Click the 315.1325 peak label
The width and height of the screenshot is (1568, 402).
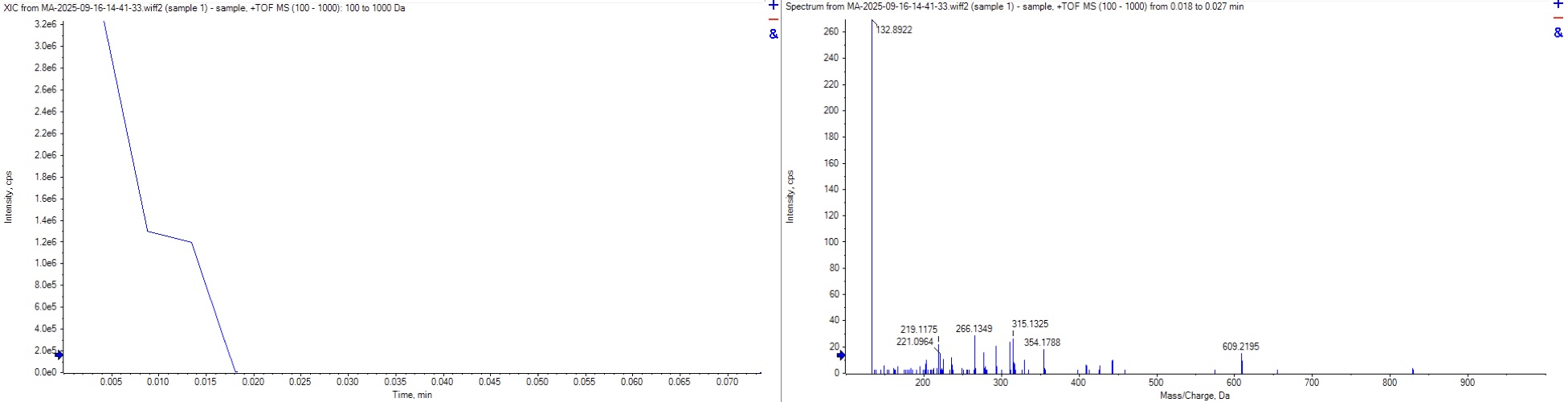[1030, 324]
